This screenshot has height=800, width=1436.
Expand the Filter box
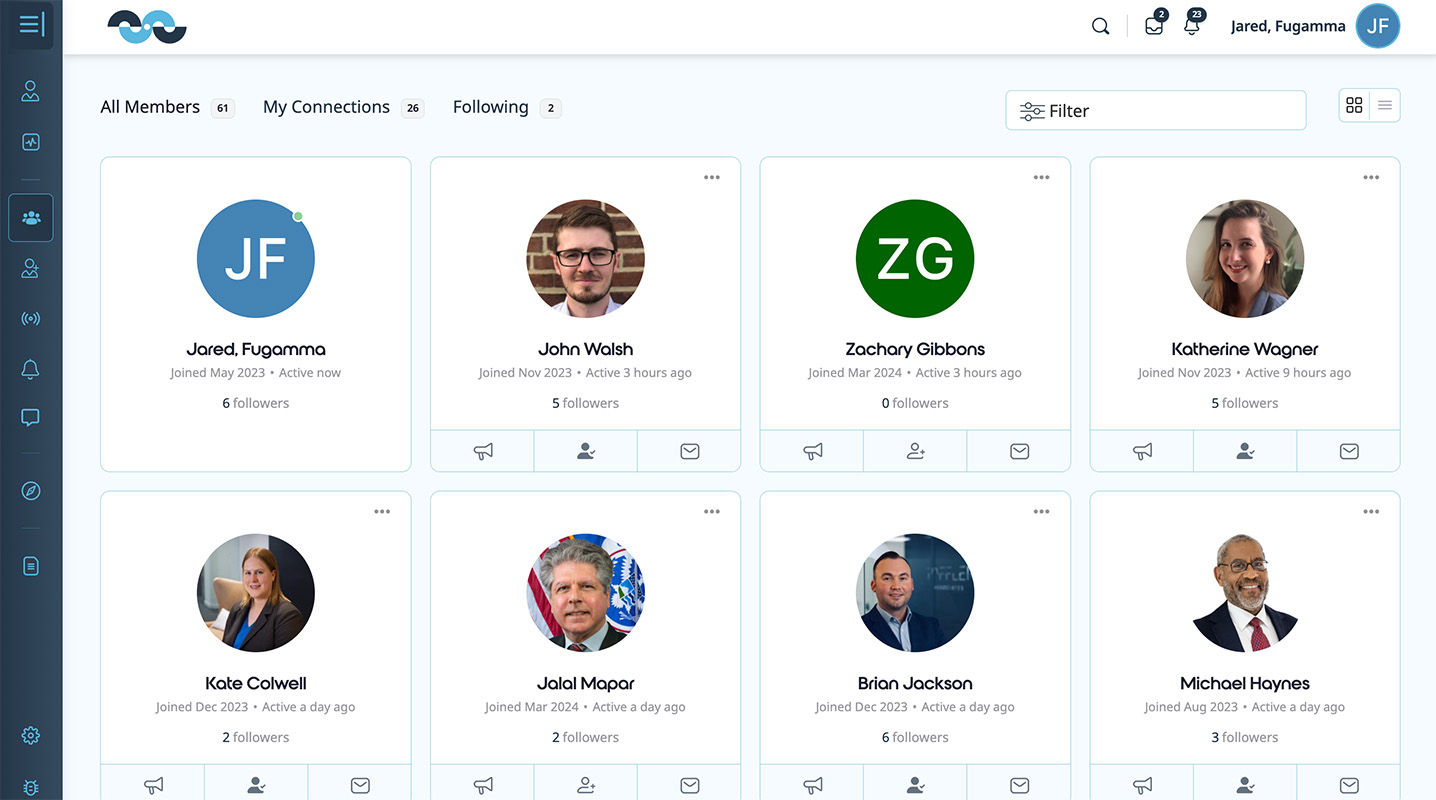point(1155,111)
